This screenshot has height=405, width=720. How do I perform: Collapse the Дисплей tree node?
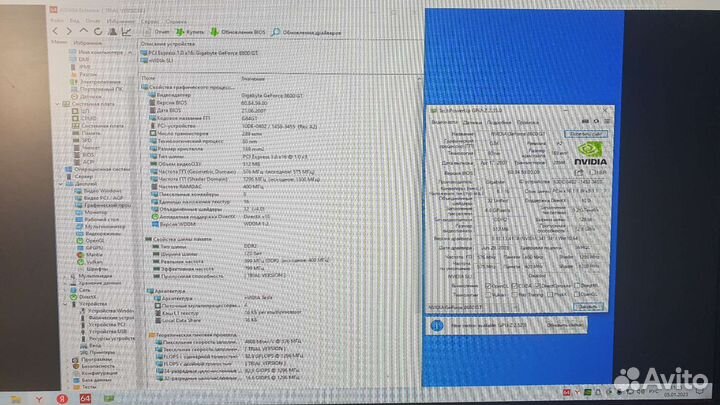61,184
